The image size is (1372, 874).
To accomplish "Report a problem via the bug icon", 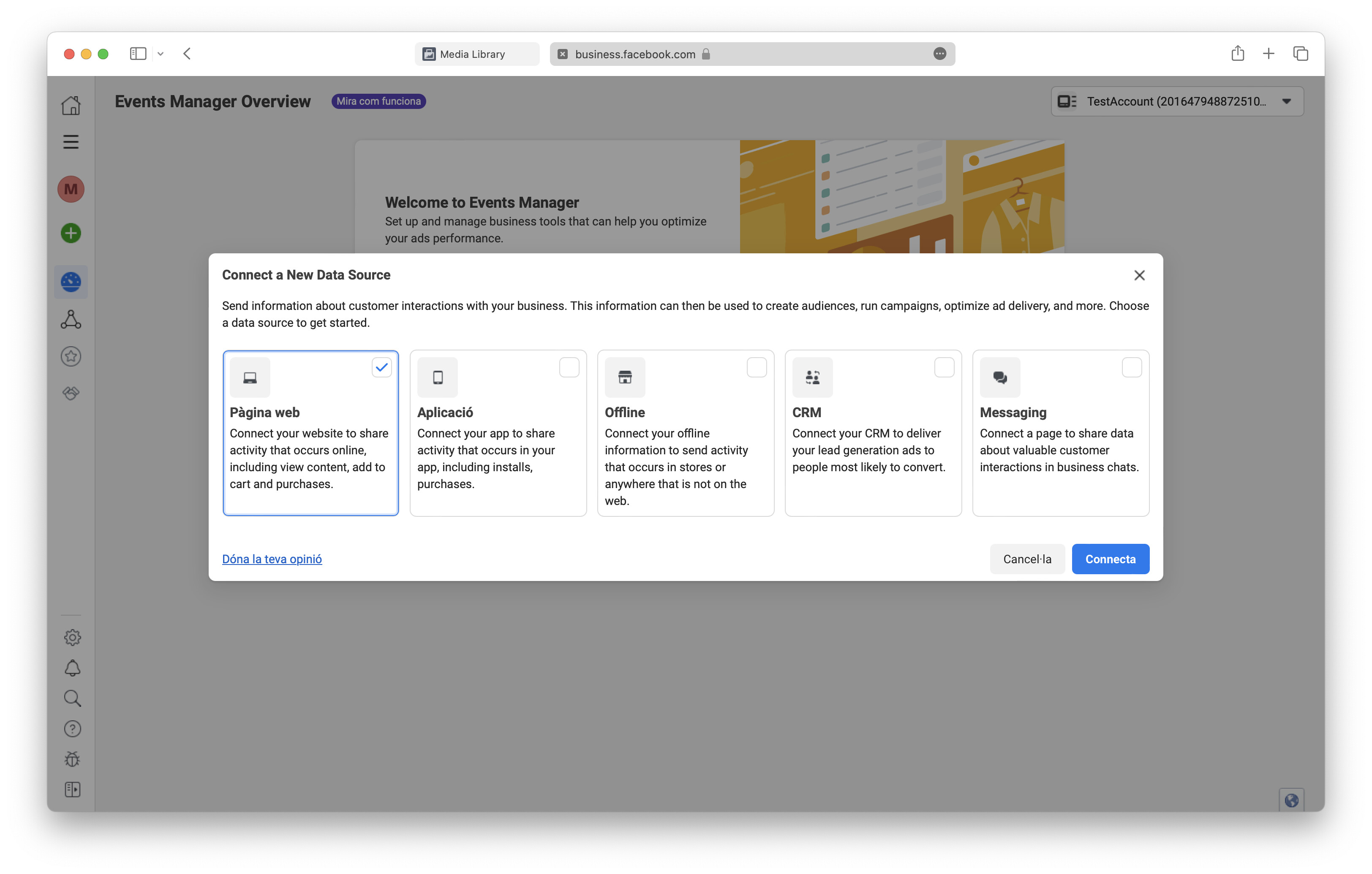I will [72, 758].
